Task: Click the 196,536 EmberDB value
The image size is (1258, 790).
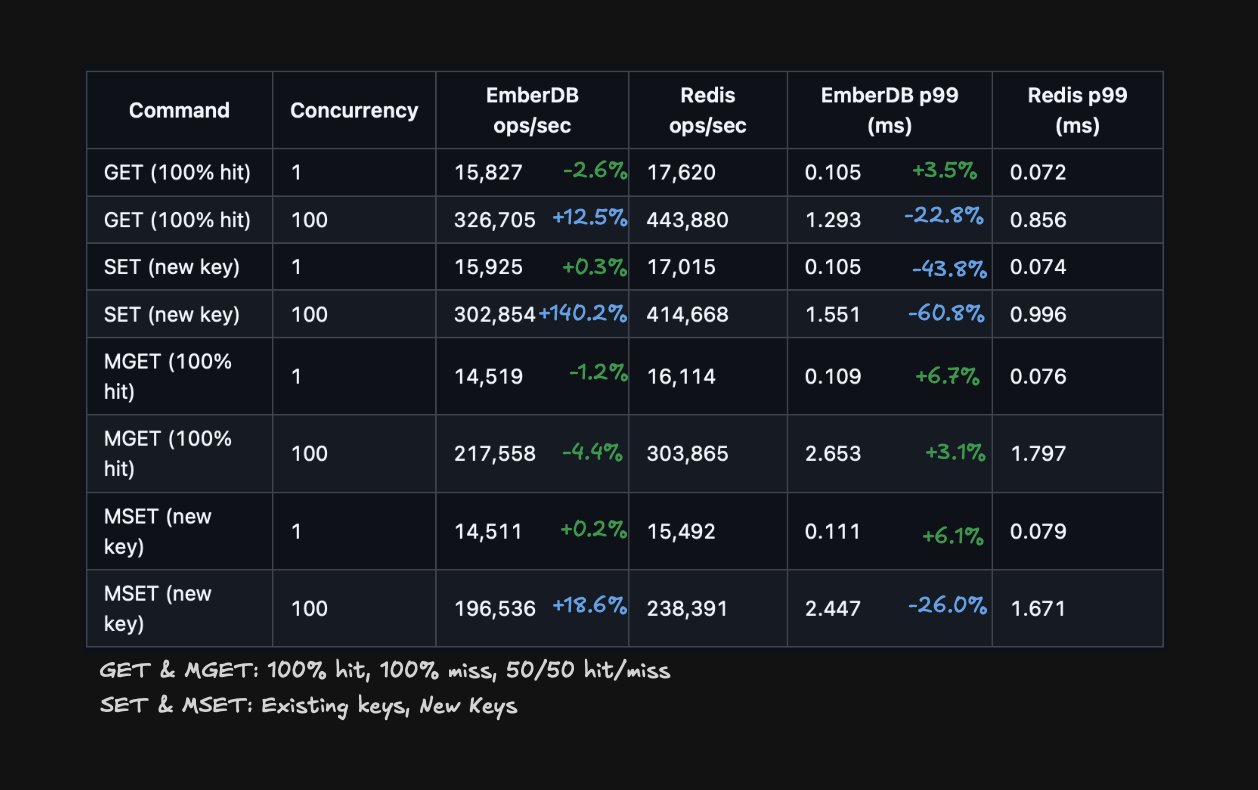Action: point(495,609)
